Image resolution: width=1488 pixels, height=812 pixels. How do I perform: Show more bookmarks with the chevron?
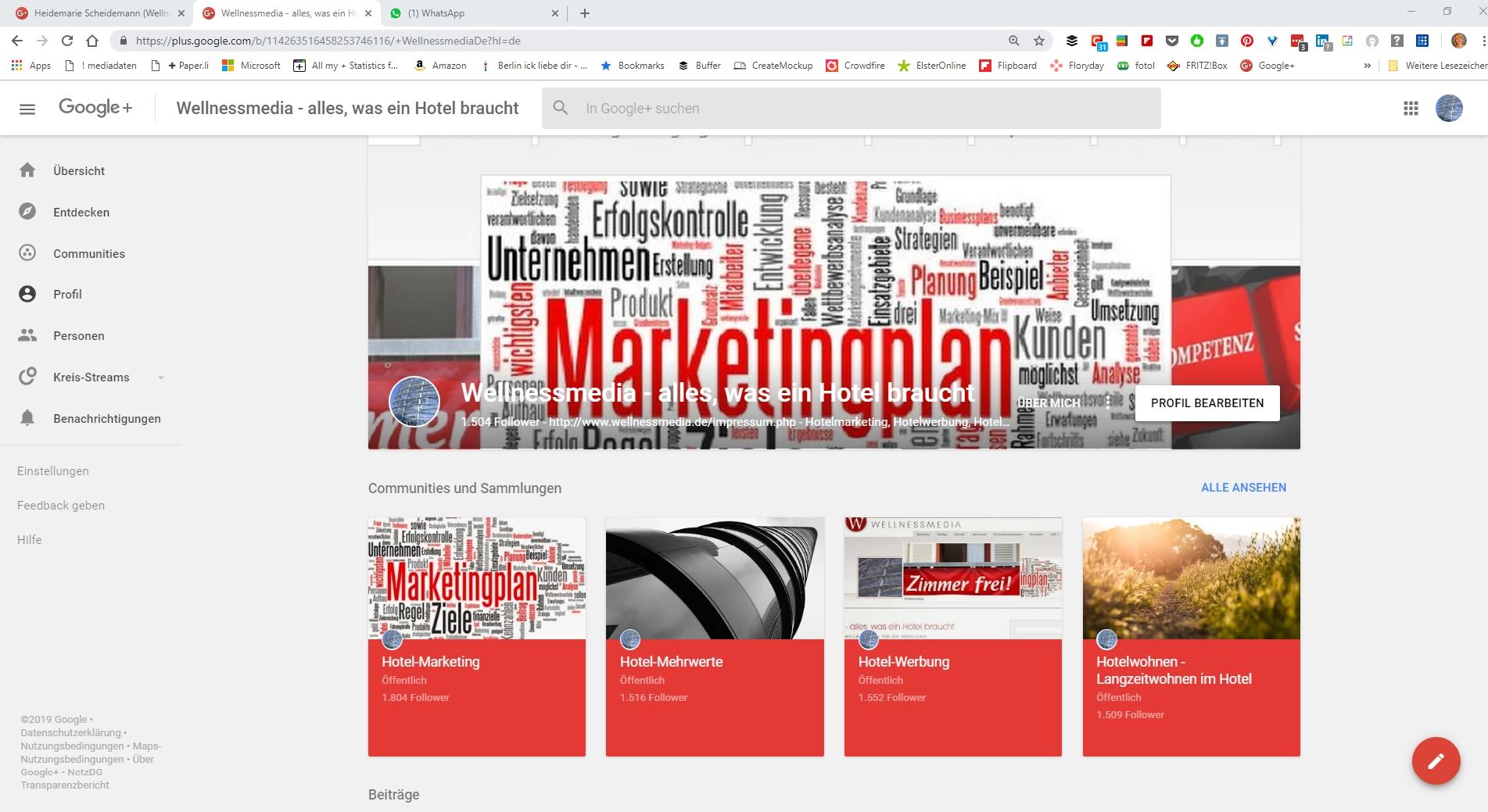1367,66
